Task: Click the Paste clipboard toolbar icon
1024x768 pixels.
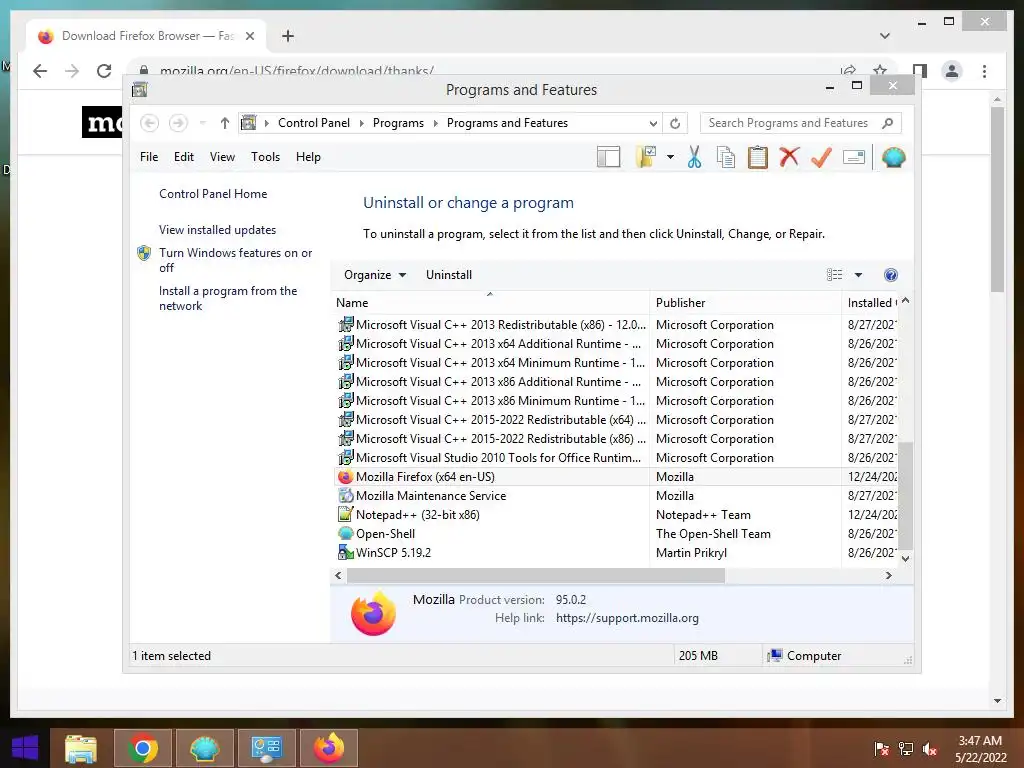Action: click(758, 157)
